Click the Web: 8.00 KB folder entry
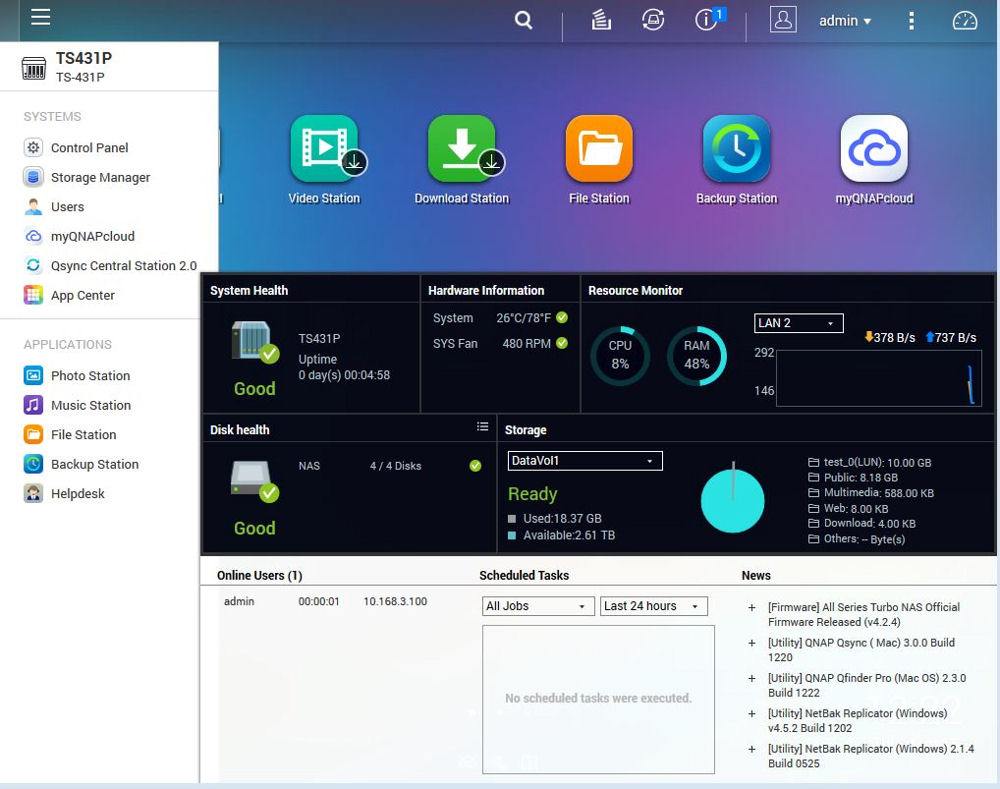The width and height of the screenshot is (1000, 789). (848, 508)
